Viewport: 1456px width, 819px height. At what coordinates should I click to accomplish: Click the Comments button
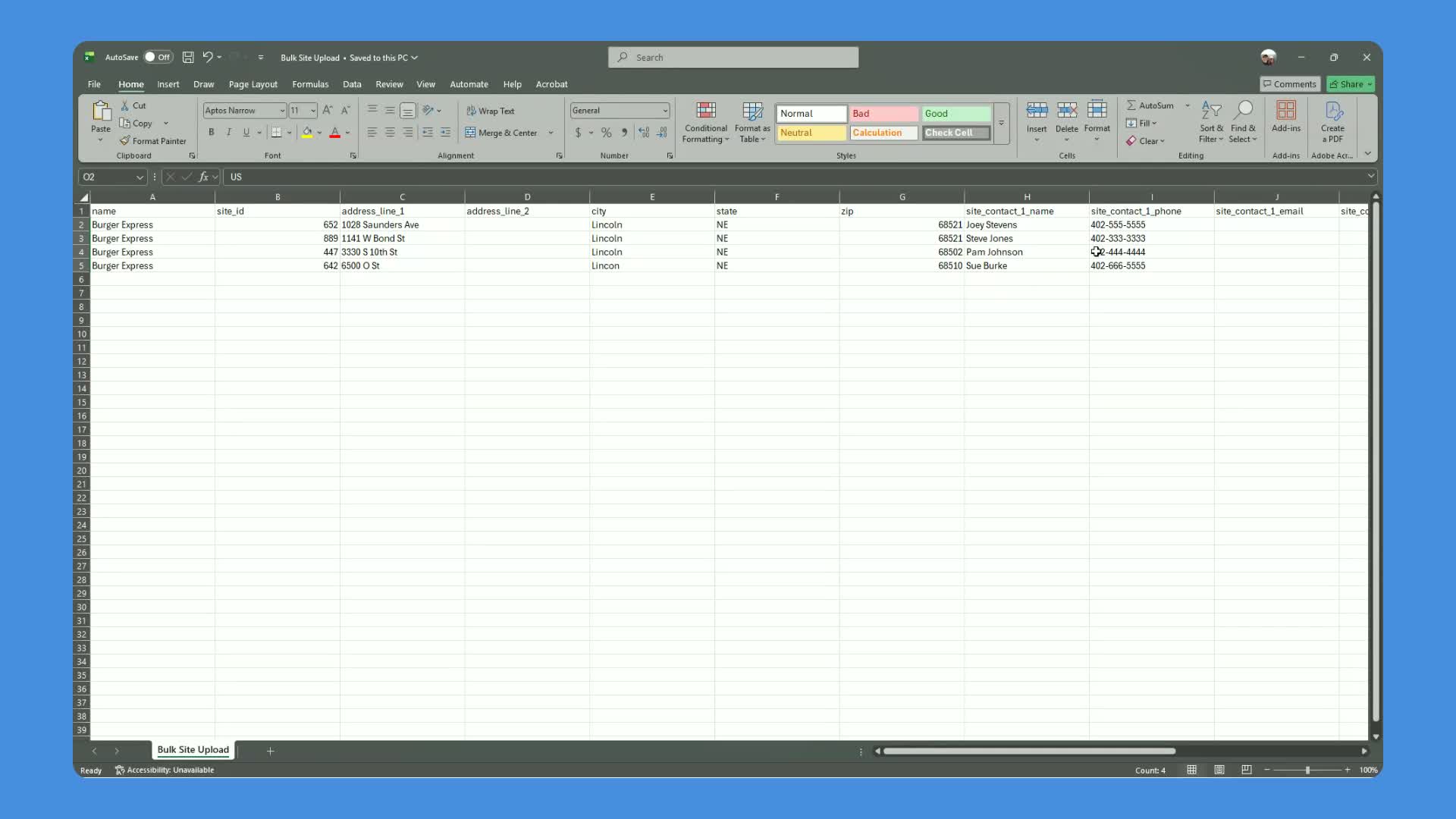click(x=1290, y=84)
